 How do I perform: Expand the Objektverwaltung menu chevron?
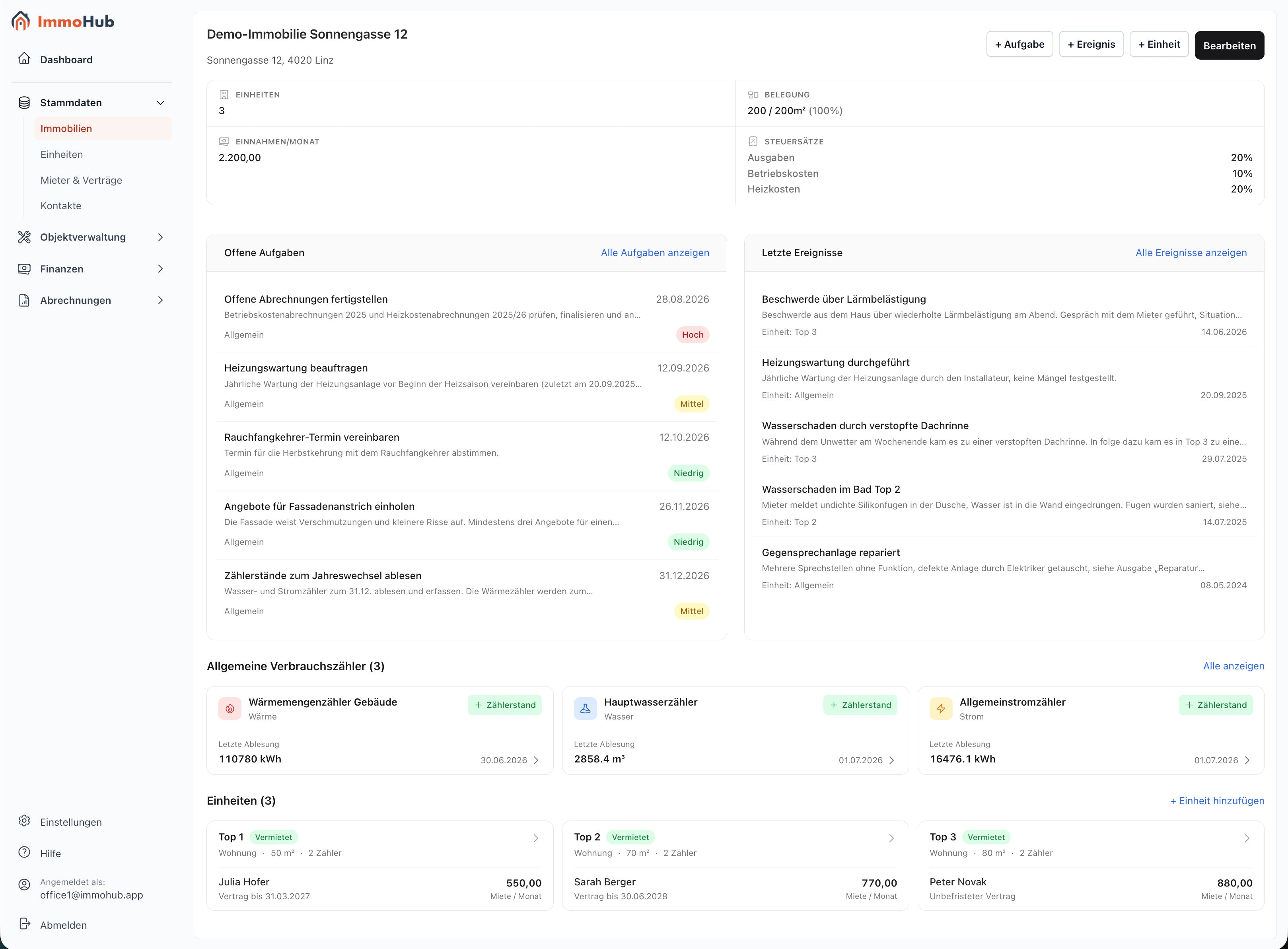point(160,237)
